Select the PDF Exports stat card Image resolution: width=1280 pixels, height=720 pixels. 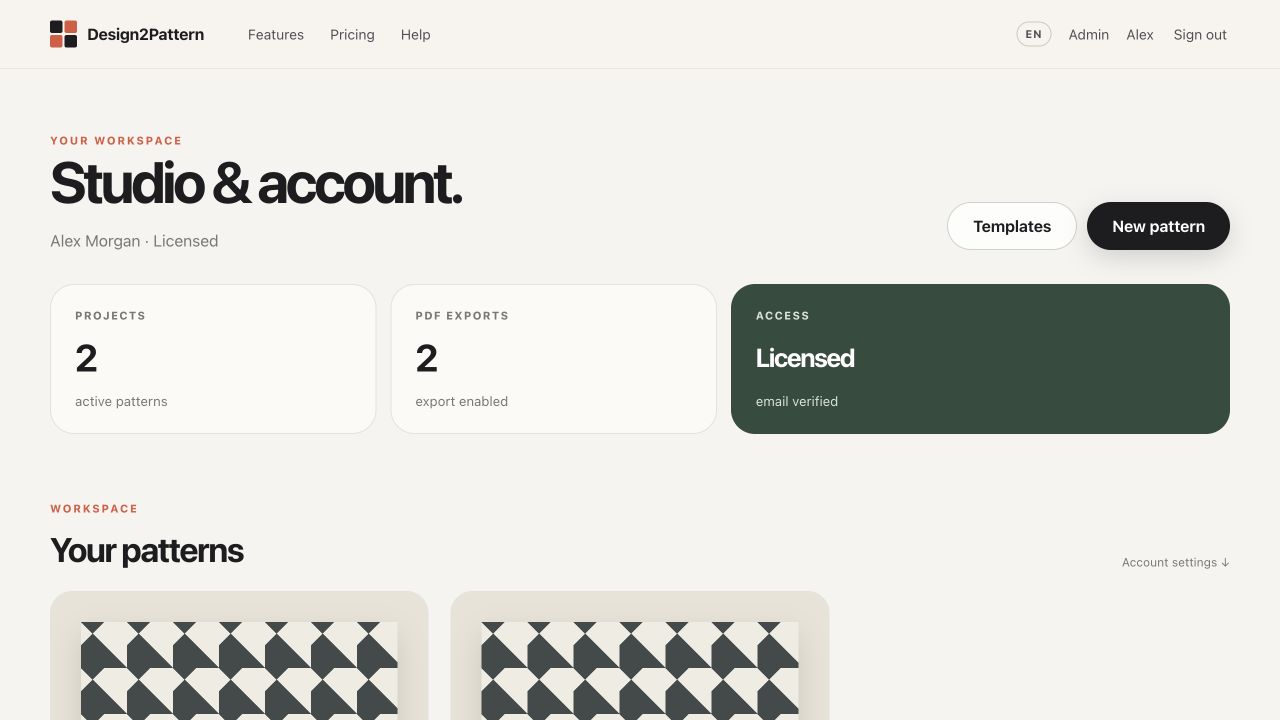(x=553, y=359)
